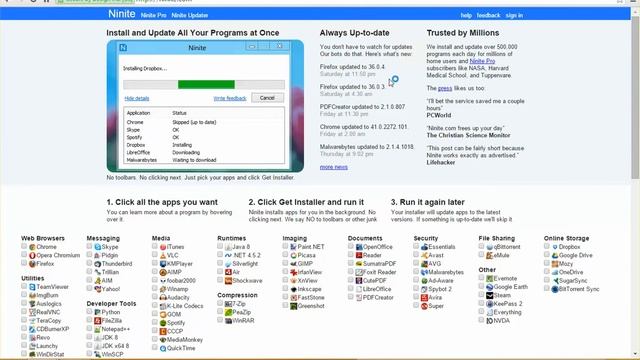Click the Skype icon in Messaging
Viewport: 640px width, 360px height.
click(98, 247)
